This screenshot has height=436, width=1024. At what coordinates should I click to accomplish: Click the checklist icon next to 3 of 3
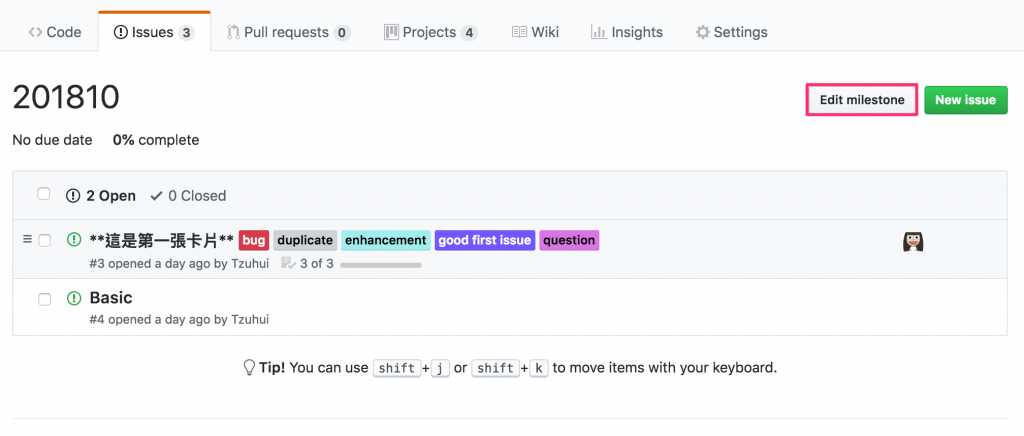pos(289,263)
